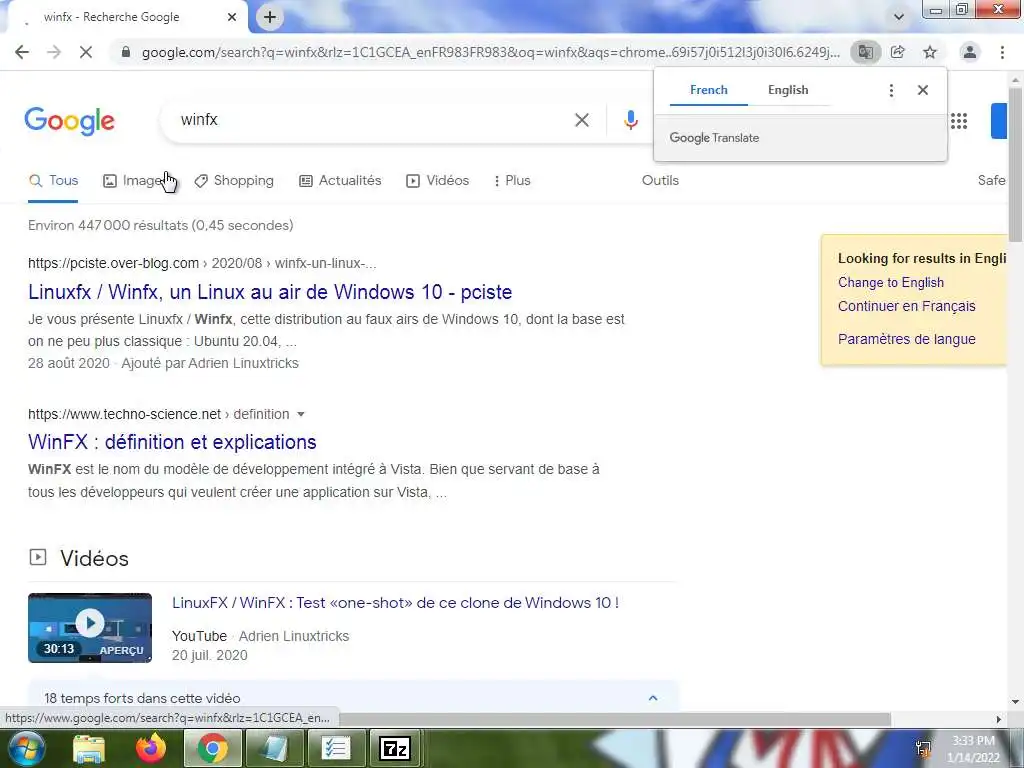The width and height of the screenshot is (1024, 768).
Task: Share this page via the share icon
Action: tap(898, 52)
